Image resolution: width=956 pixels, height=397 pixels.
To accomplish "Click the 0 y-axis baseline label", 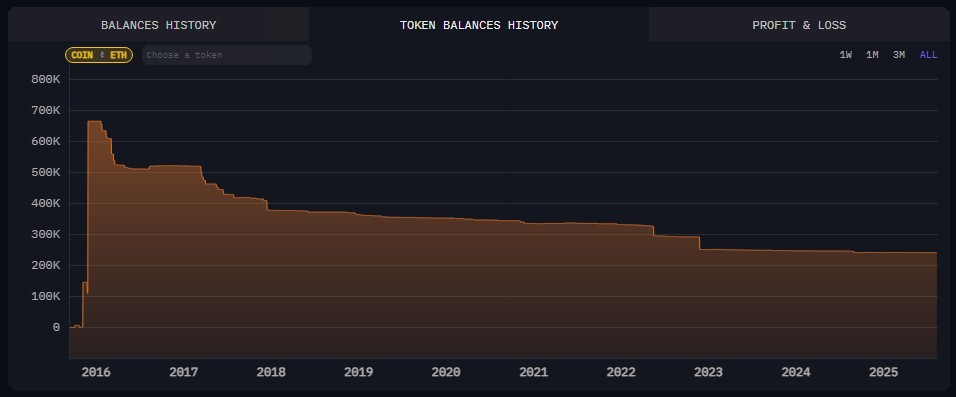I will coord(56,327).
